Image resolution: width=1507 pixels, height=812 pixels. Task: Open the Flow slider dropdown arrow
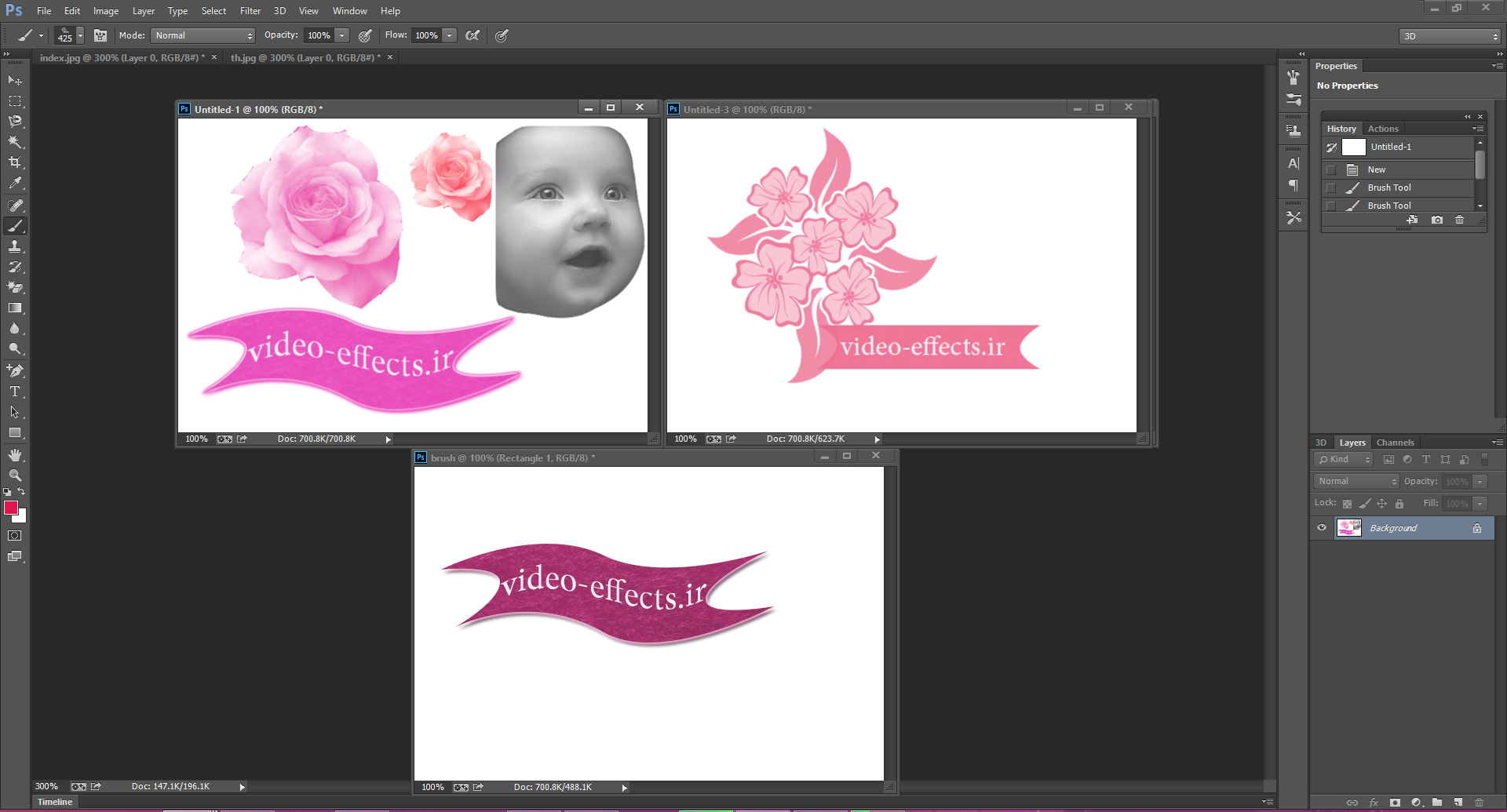click(x=450, y=35)
